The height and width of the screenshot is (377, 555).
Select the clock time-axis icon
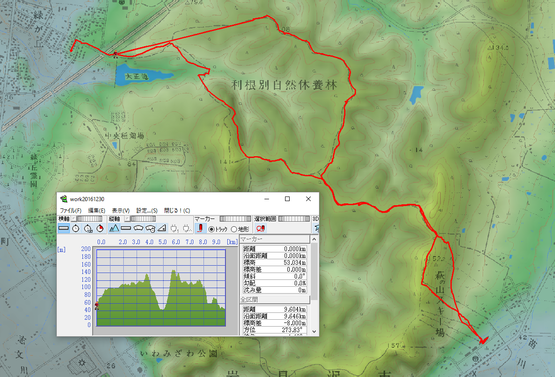(x=76, y=229)
